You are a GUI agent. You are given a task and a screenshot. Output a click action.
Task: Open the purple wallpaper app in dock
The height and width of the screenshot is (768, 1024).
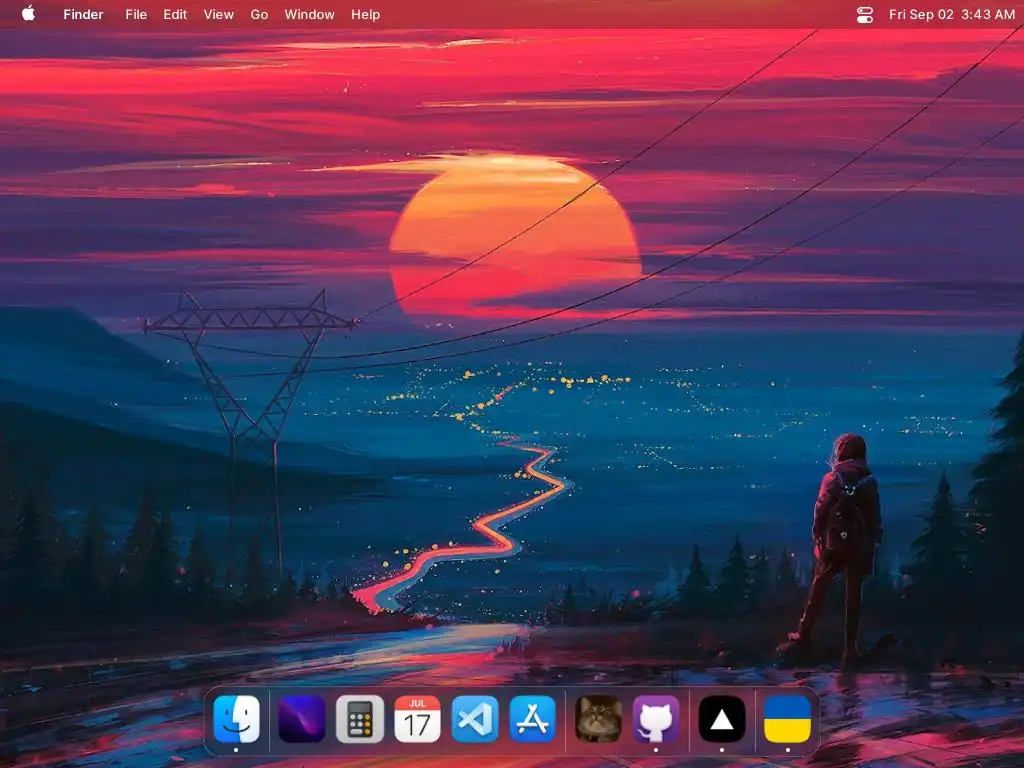coord(301,719)
